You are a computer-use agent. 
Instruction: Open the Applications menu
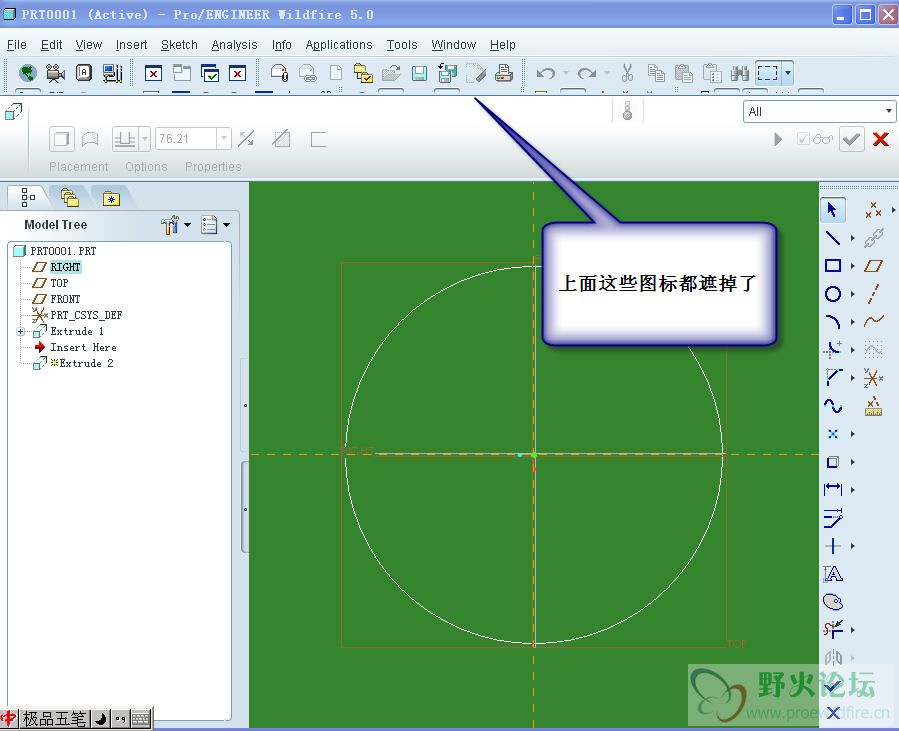point(339,45)
